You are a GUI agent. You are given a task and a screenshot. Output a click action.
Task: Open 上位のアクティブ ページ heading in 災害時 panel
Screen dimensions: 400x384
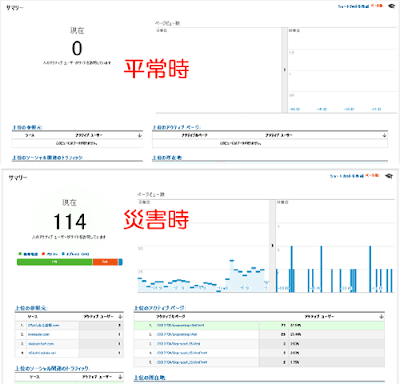(x=160, y=308)
